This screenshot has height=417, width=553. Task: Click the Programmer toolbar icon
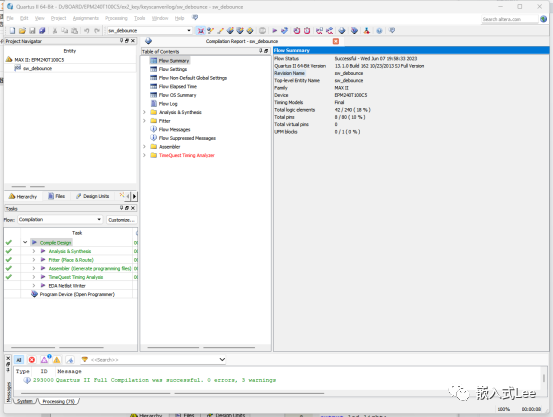pos(354,31)
